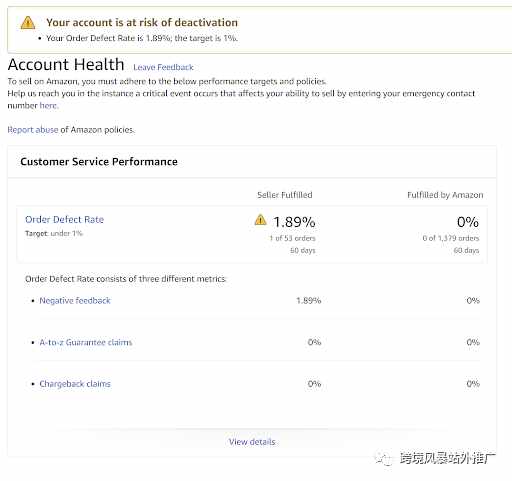The image size is (512, 481).
Task: Click the emergency contact 'here' link
Action: pos(48,106)
